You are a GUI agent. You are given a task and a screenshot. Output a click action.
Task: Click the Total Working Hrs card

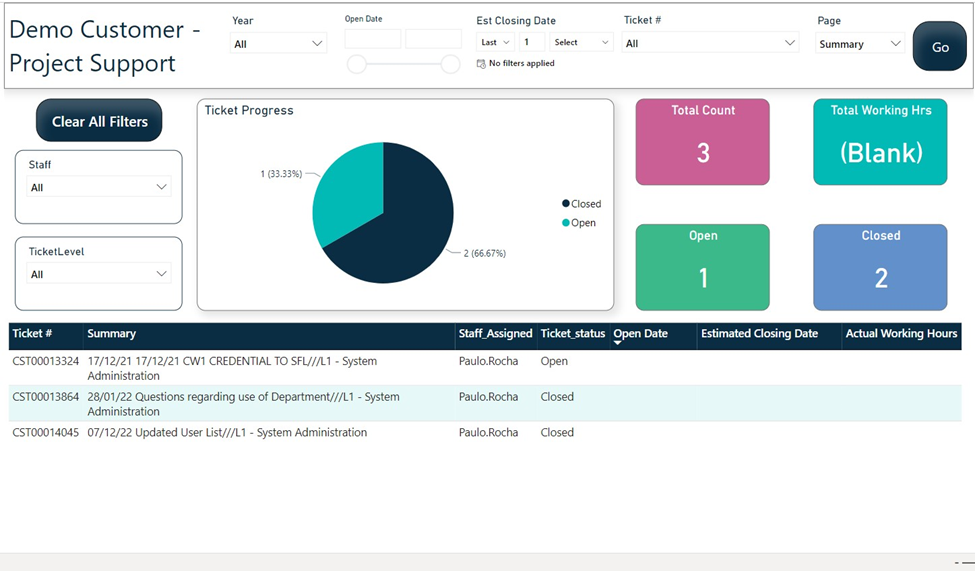(x=880, y=142)
